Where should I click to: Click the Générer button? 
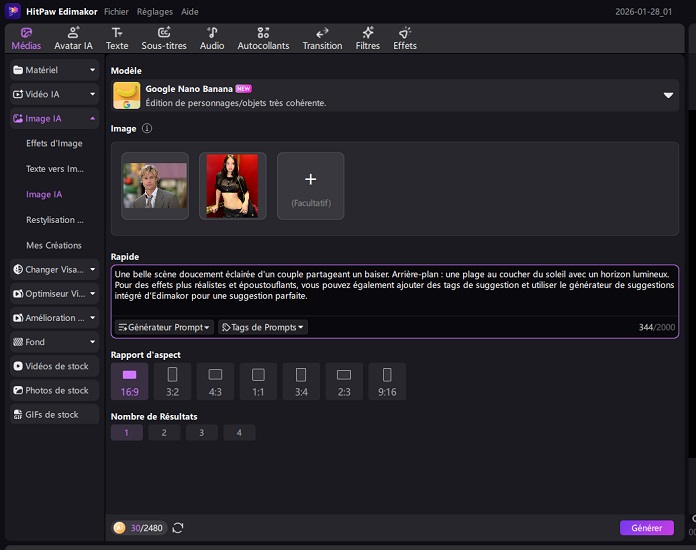(x=646, y=528)
